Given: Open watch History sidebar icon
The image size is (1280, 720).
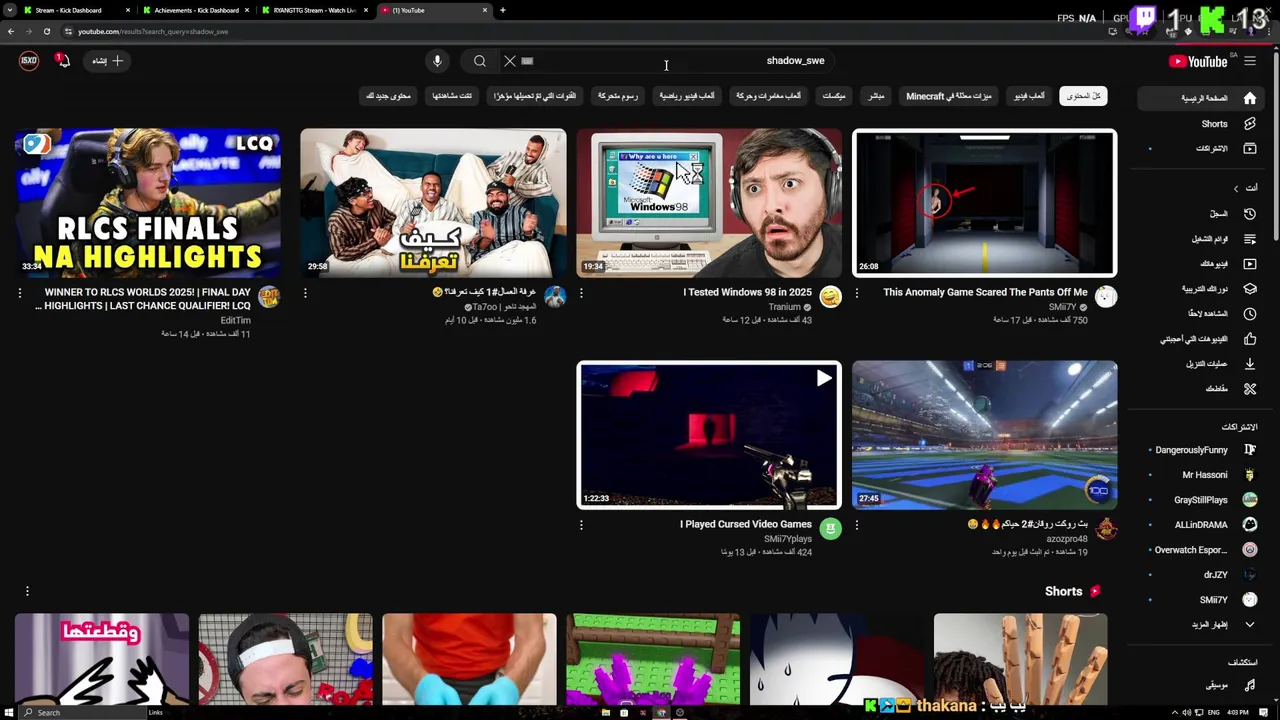Looking at the screenshot, I should point(1250,214).
